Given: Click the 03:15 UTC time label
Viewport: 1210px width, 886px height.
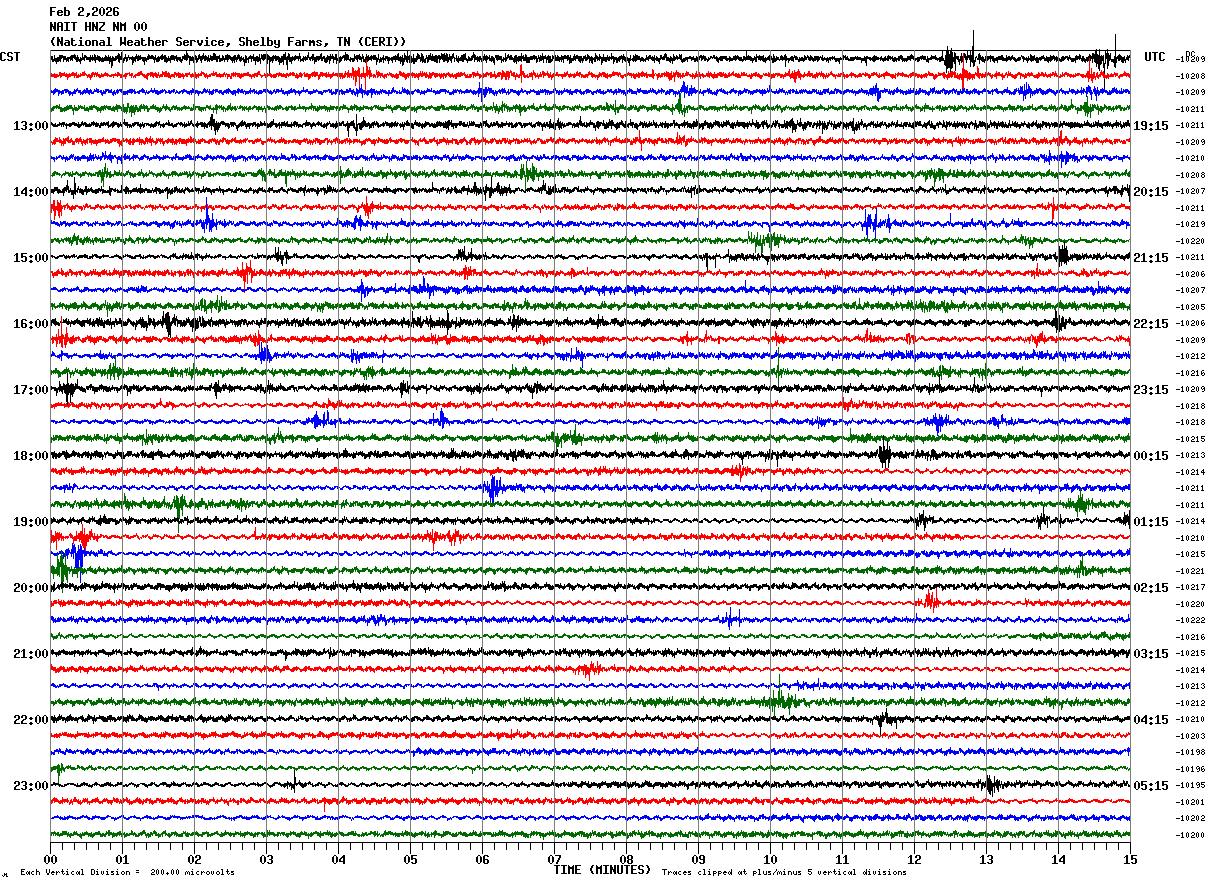Looking at the screenshot, I should point(1151,654).
